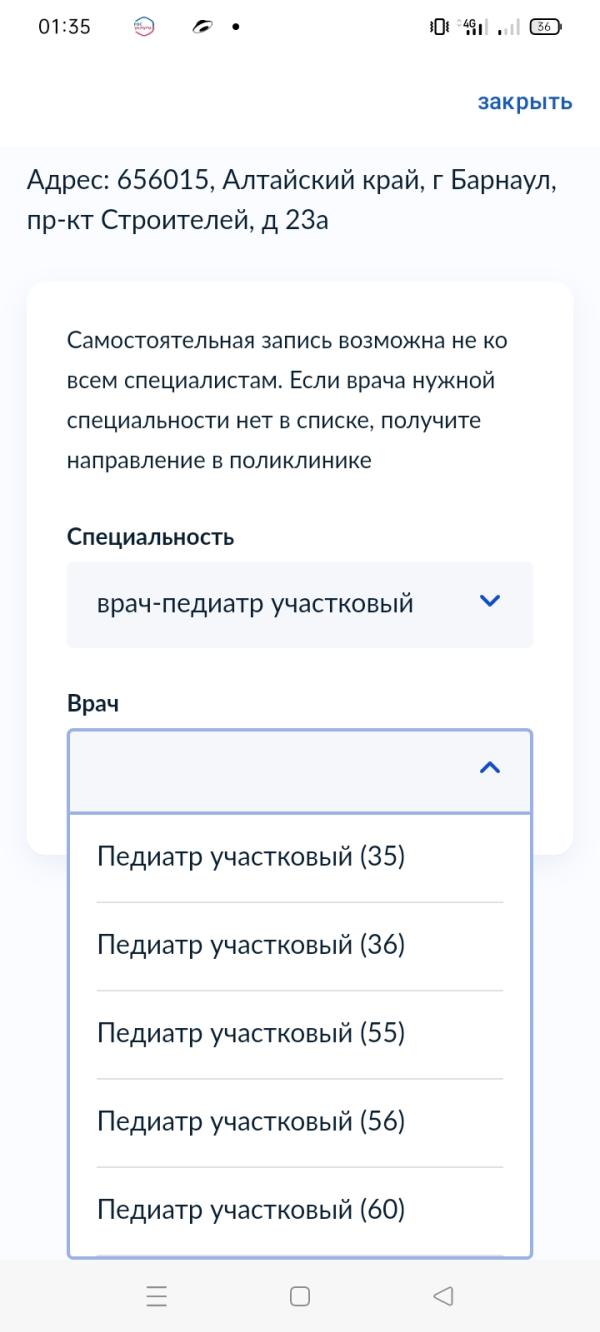Image resolution: width=600 pixels, height=1332 pixels.
Task: Open recent apps via three-line icon
Action: [157, 1297]
